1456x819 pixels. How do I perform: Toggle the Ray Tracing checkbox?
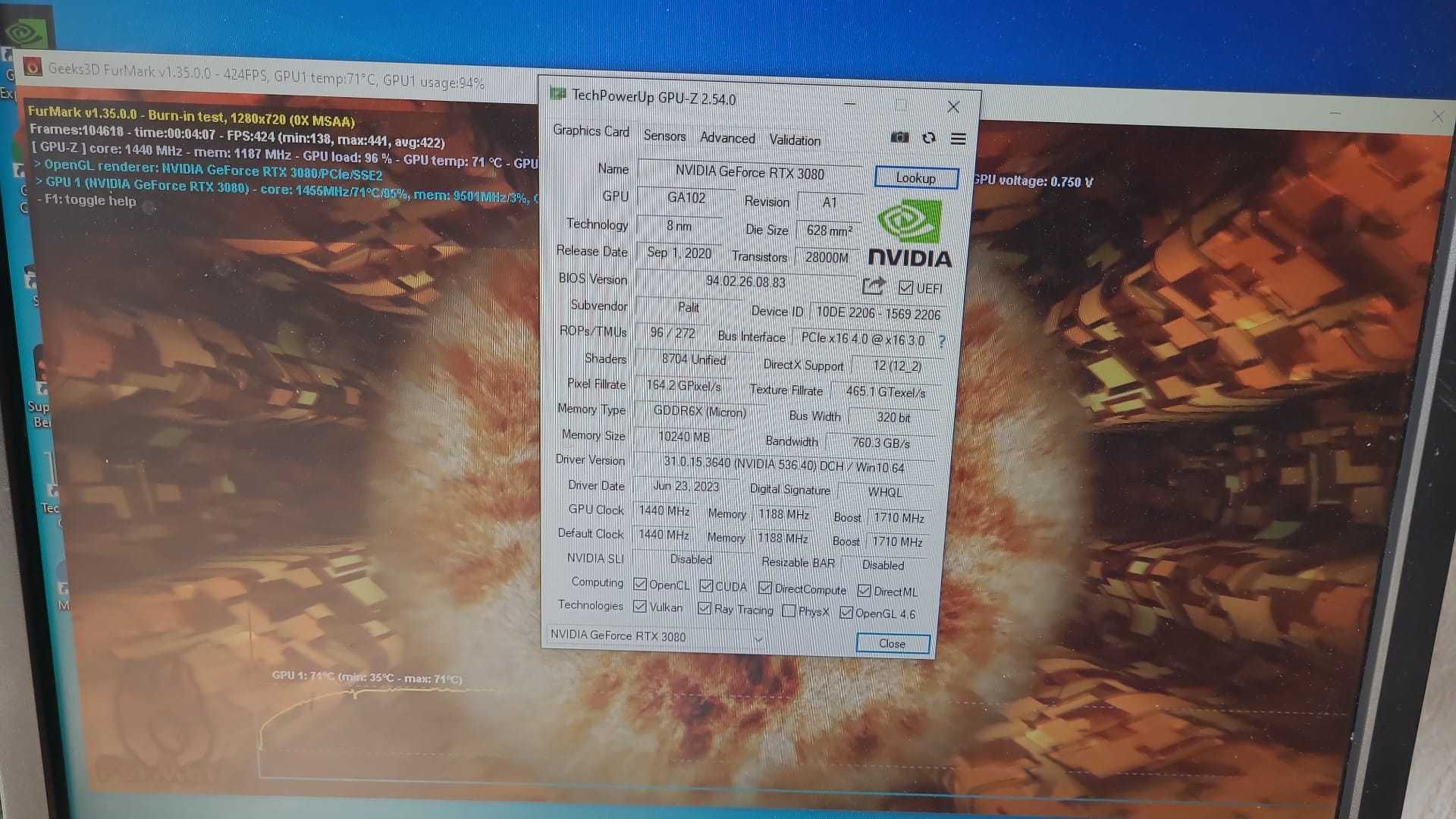tap(704, 608)
